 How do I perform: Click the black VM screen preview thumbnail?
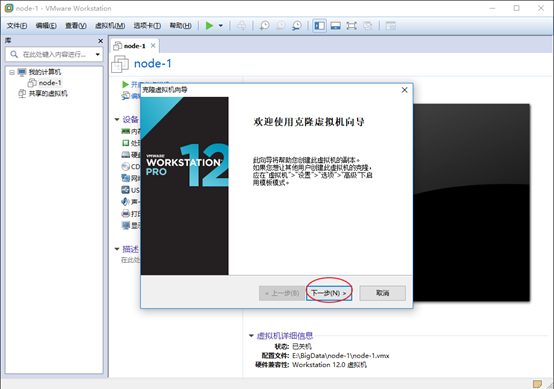(x=471, y=202)
